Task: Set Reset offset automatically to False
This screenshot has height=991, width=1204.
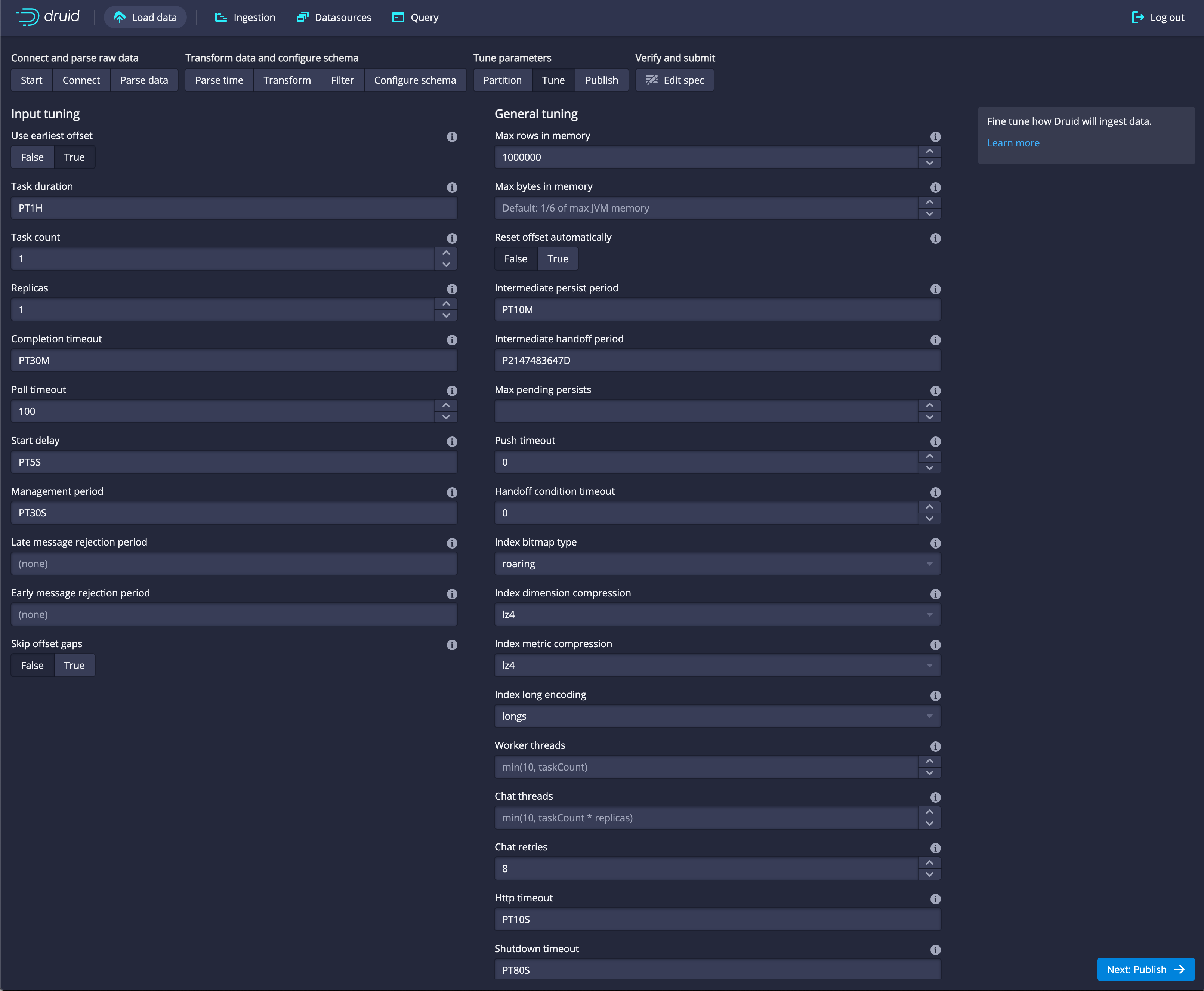Action: coord(516,259)
